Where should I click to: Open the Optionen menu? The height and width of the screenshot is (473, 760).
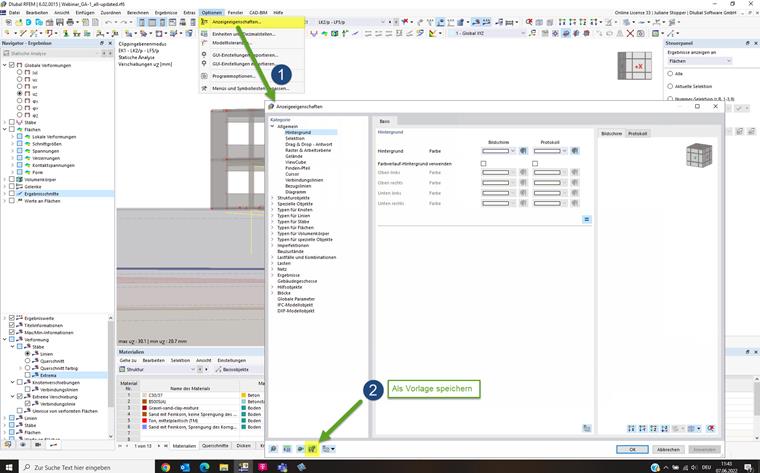click(212, 13)
